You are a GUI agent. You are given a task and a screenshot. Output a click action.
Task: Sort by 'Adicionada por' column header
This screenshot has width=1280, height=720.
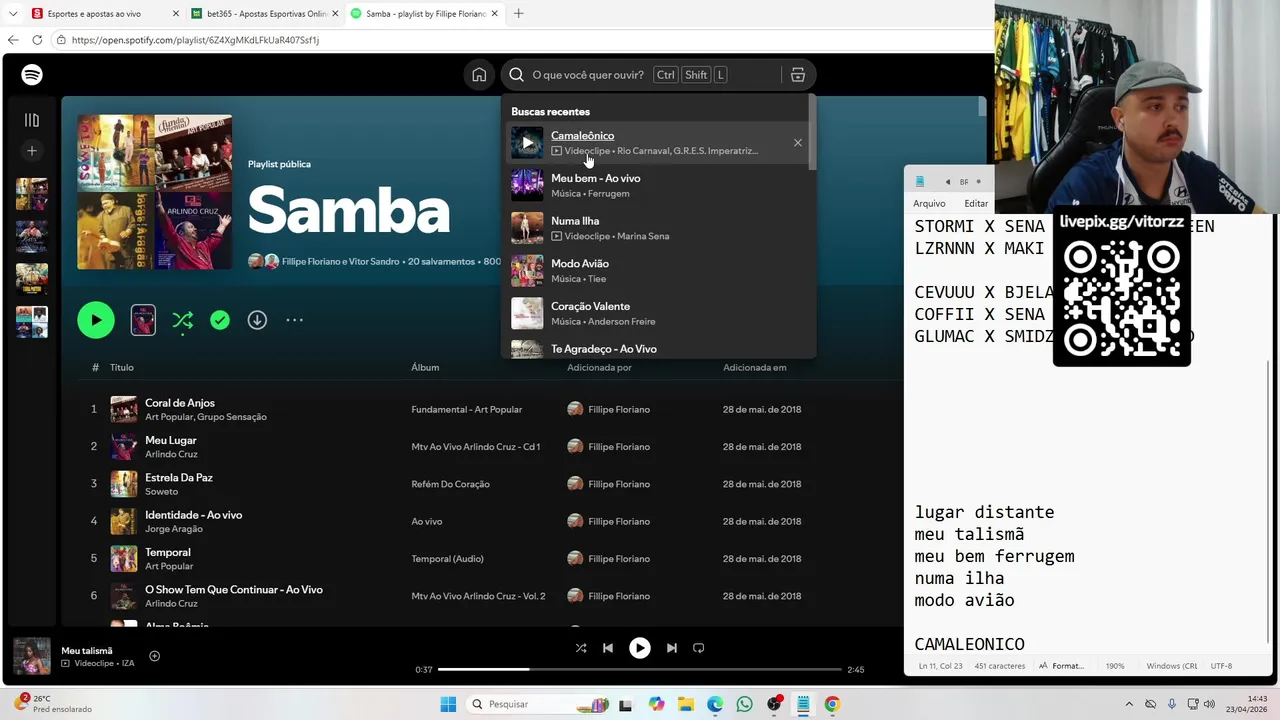[599, 368]
